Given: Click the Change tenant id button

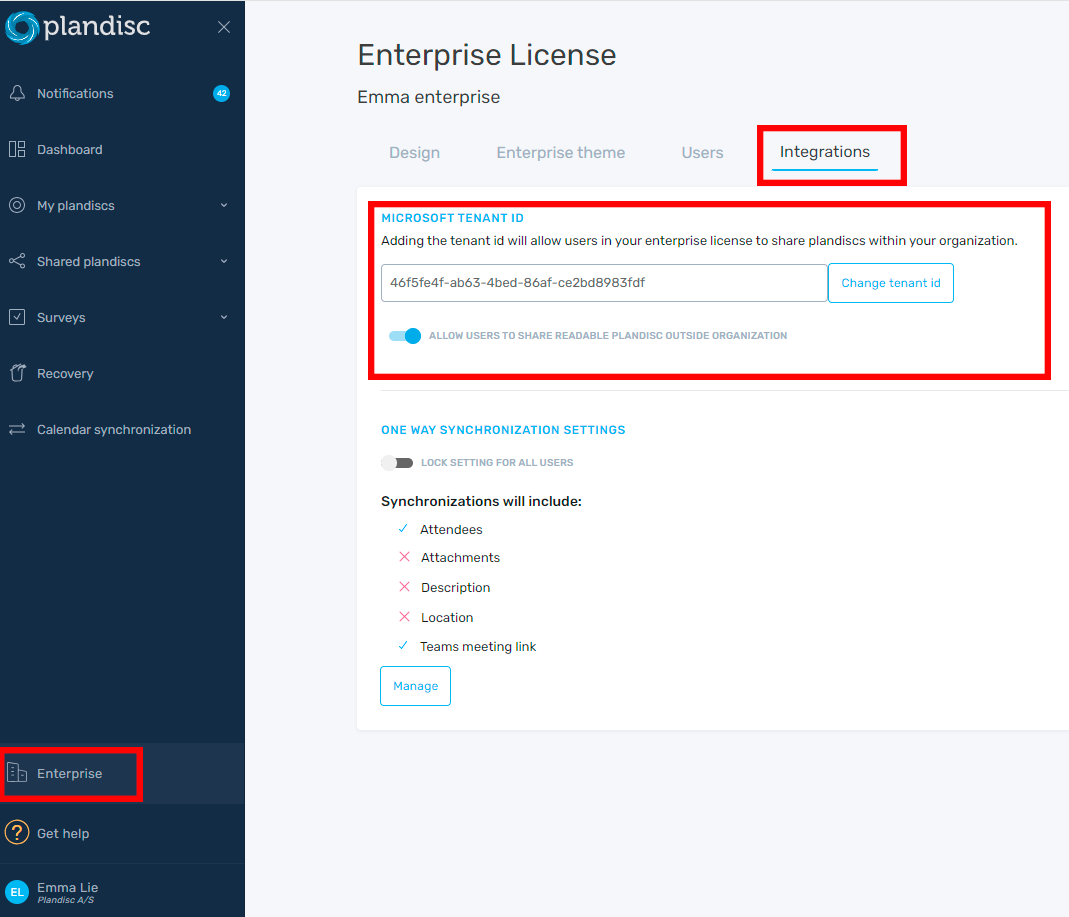Looking at the screenshot, I should (x=890, y=283).
